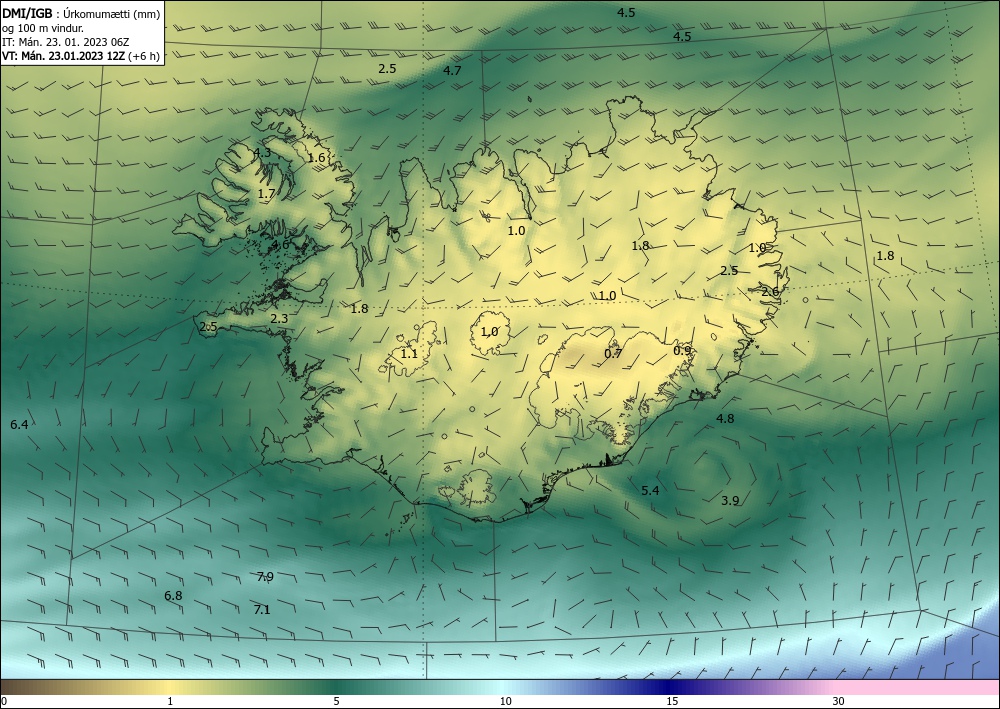This screenshot has width=1000, height=709.
Task: Click the 4.7 precipitable water value
Action: [452, 71]
